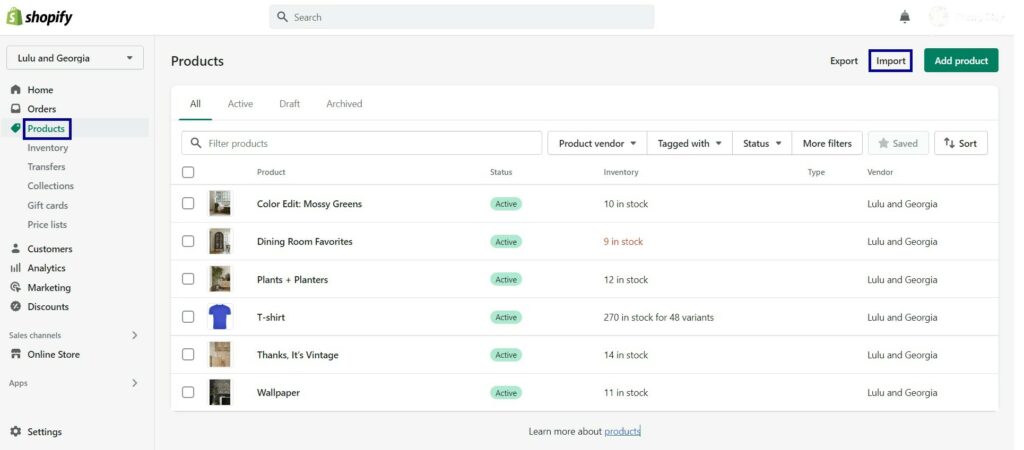Screen dimensions: 1024x450
Task: Open the Dining Room Favorites thumbnail
Action: coord(220,242)
